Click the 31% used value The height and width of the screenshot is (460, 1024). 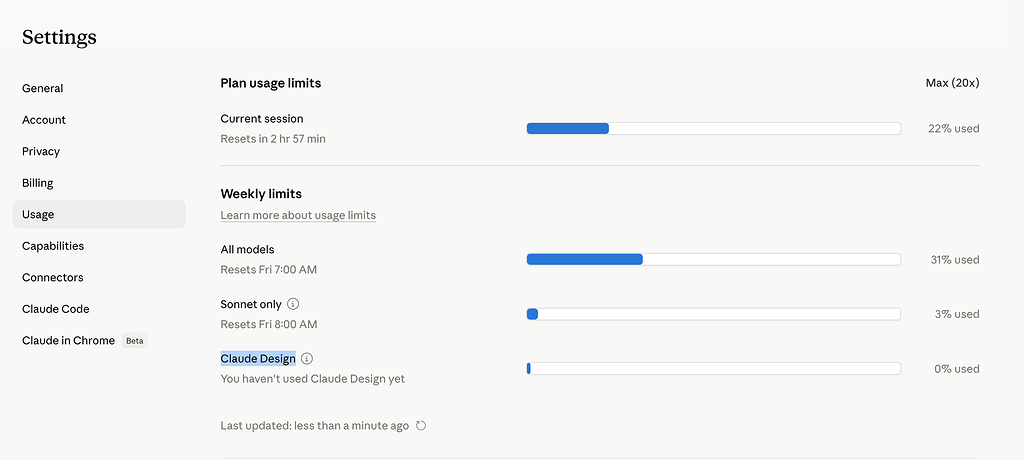955,259
